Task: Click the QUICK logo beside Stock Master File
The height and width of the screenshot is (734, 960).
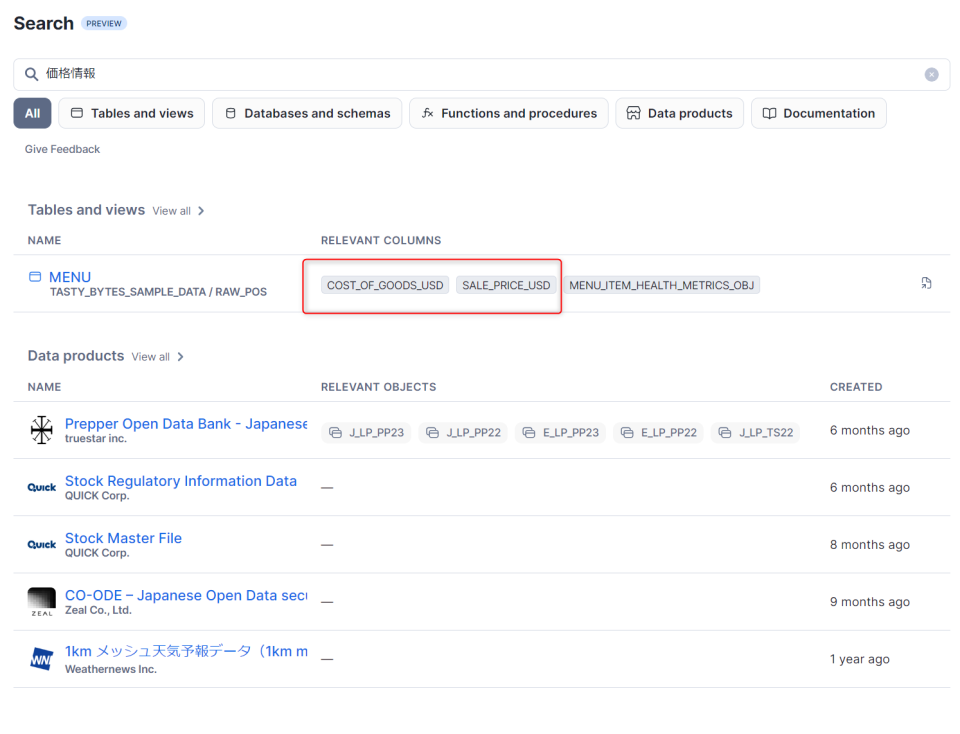Action: tap(41, 545)
